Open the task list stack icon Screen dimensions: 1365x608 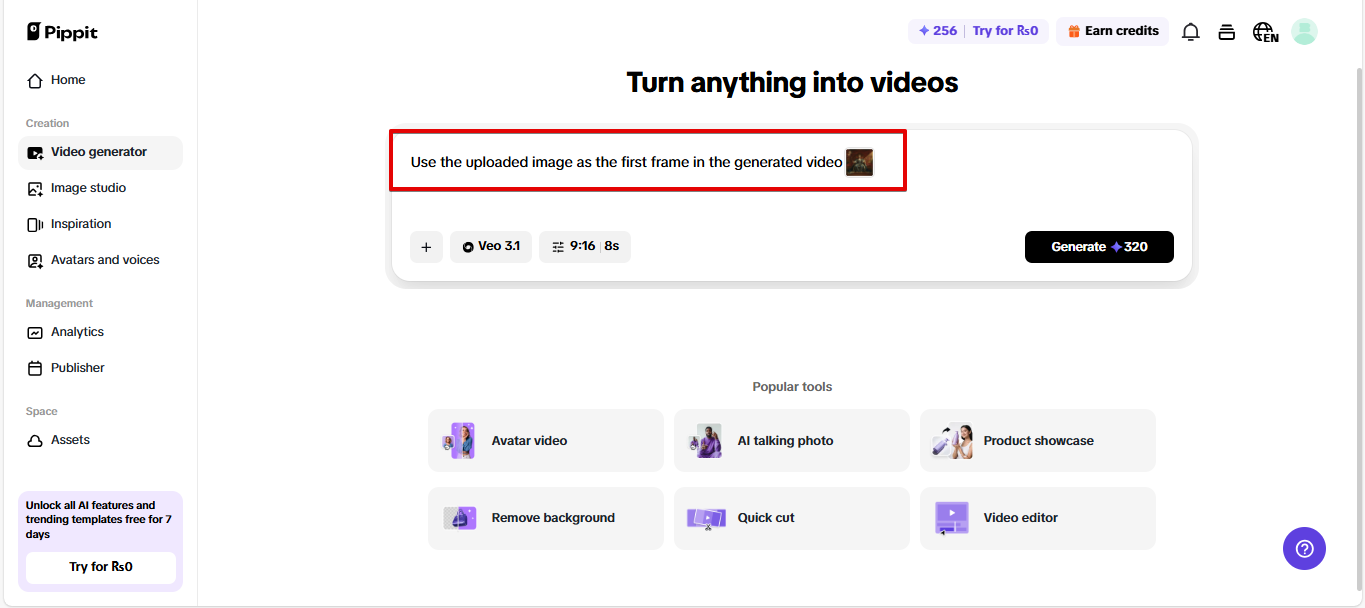(x=1227, y=32)
